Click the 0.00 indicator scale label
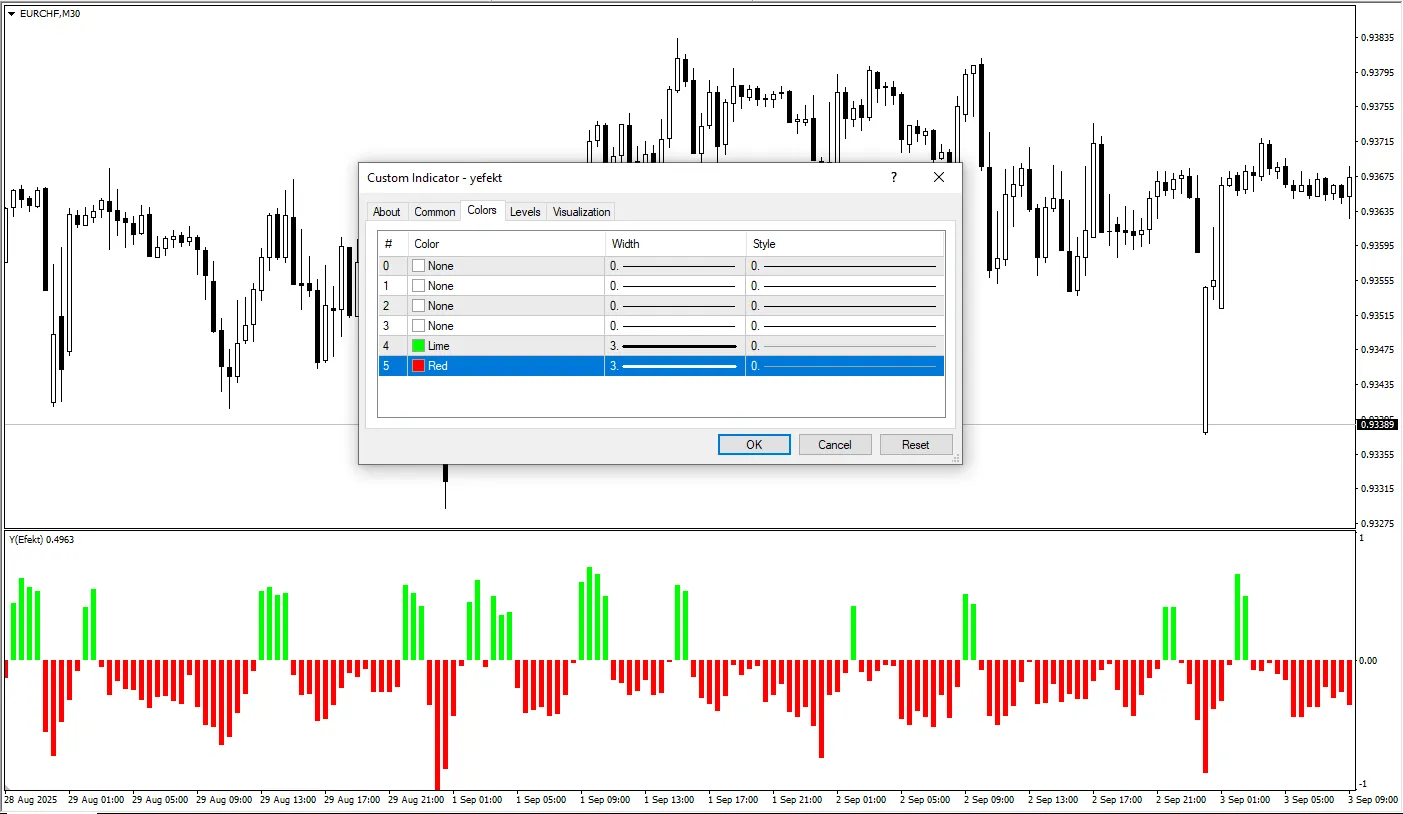Viewport: 1403px width, 814px height. 1369,660
